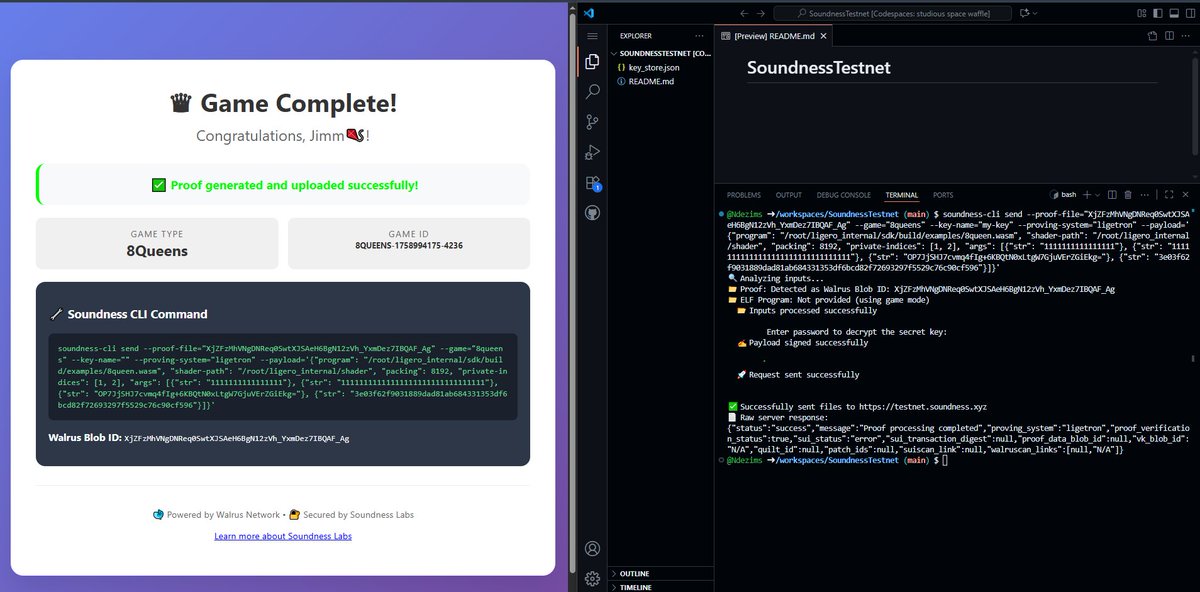Viewport: 1200px width, 592px height.
Task: Click the proof uploaded successfully banner
Action: pyautogui.click(x=283, y=185)
